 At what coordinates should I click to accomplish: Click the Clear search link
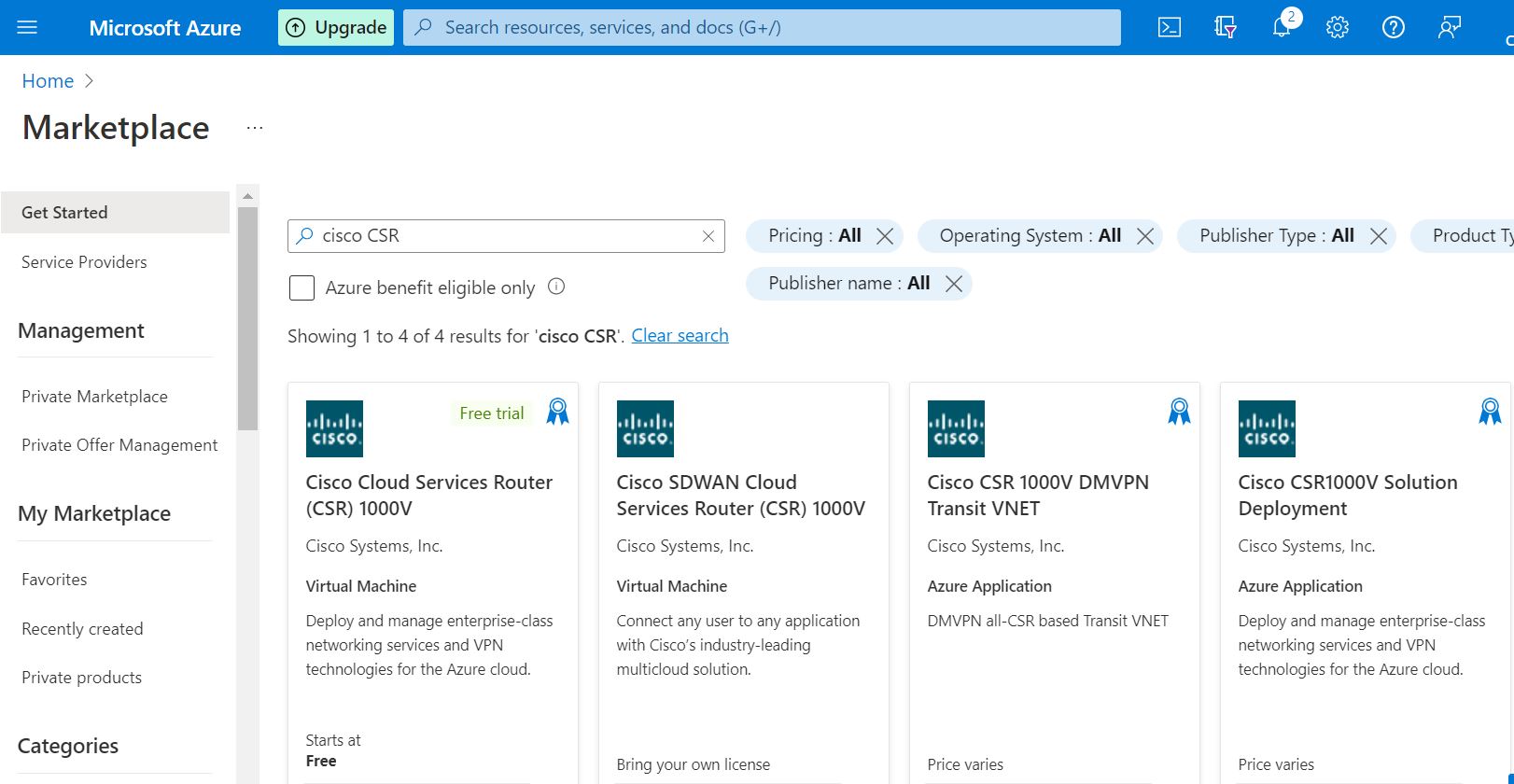tap(680, 336)
